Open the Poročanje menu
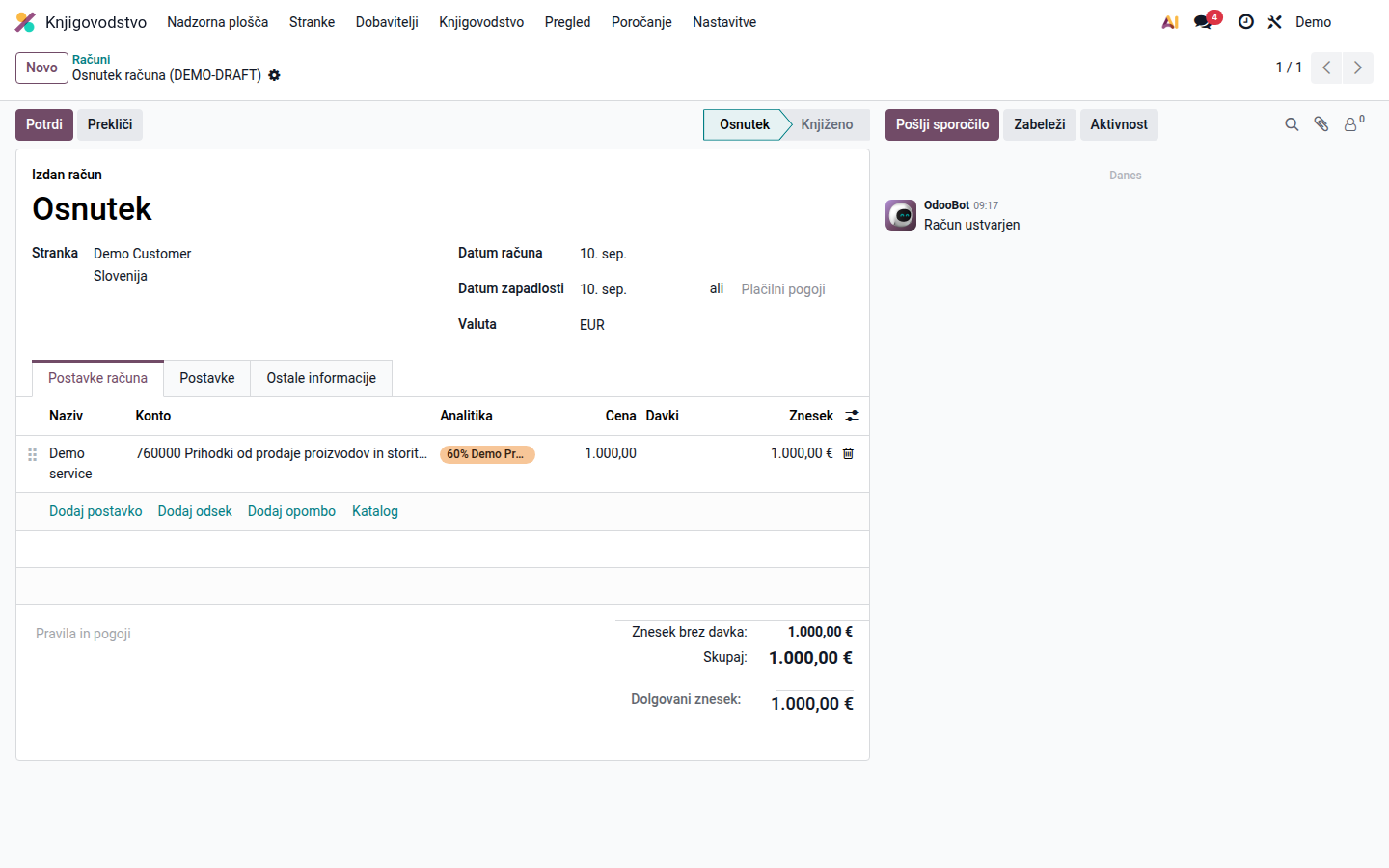The image size is (1389, 868). 641,22
